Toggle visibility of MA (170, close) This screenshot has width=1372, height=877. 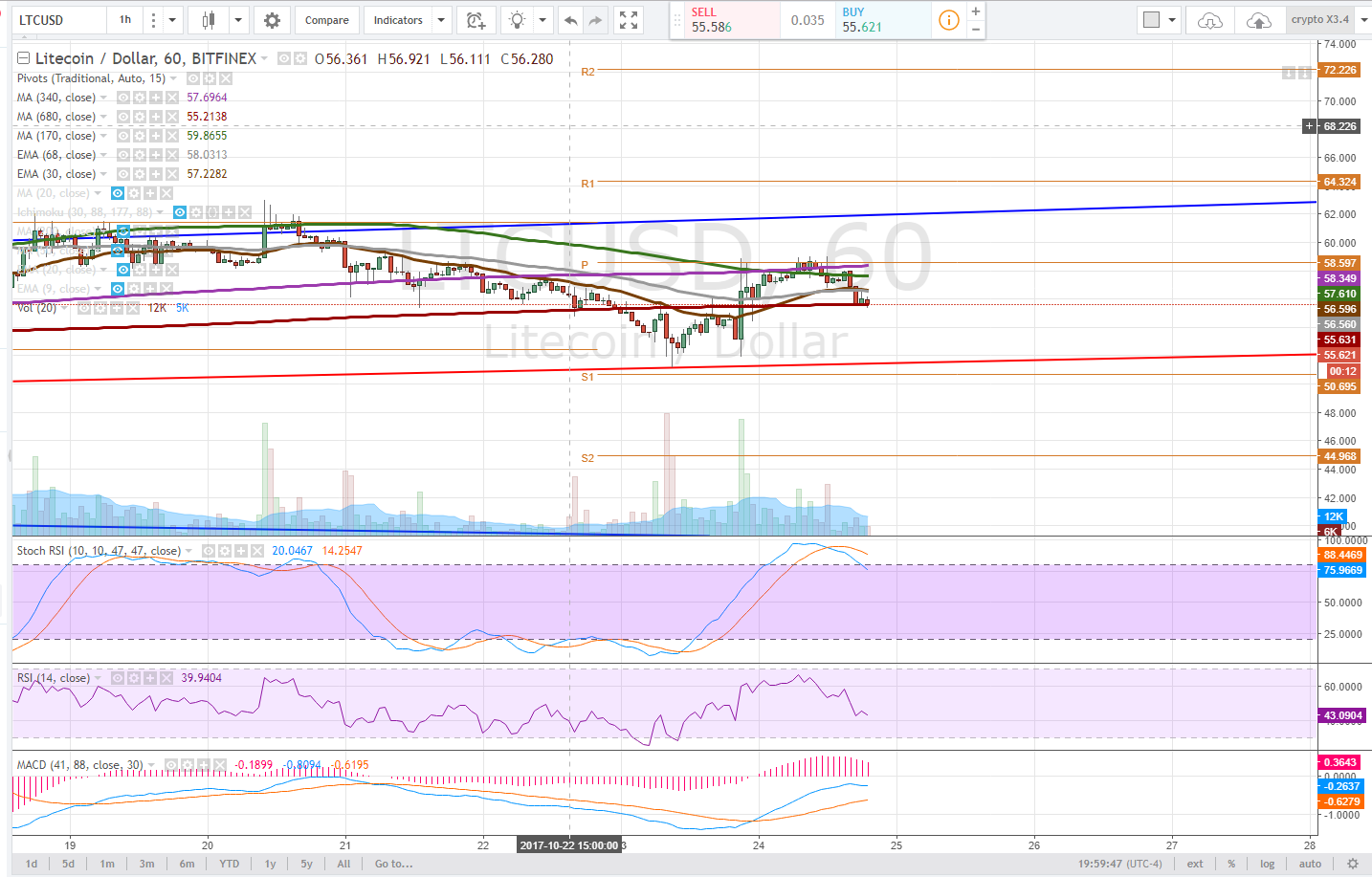point(123,136)
